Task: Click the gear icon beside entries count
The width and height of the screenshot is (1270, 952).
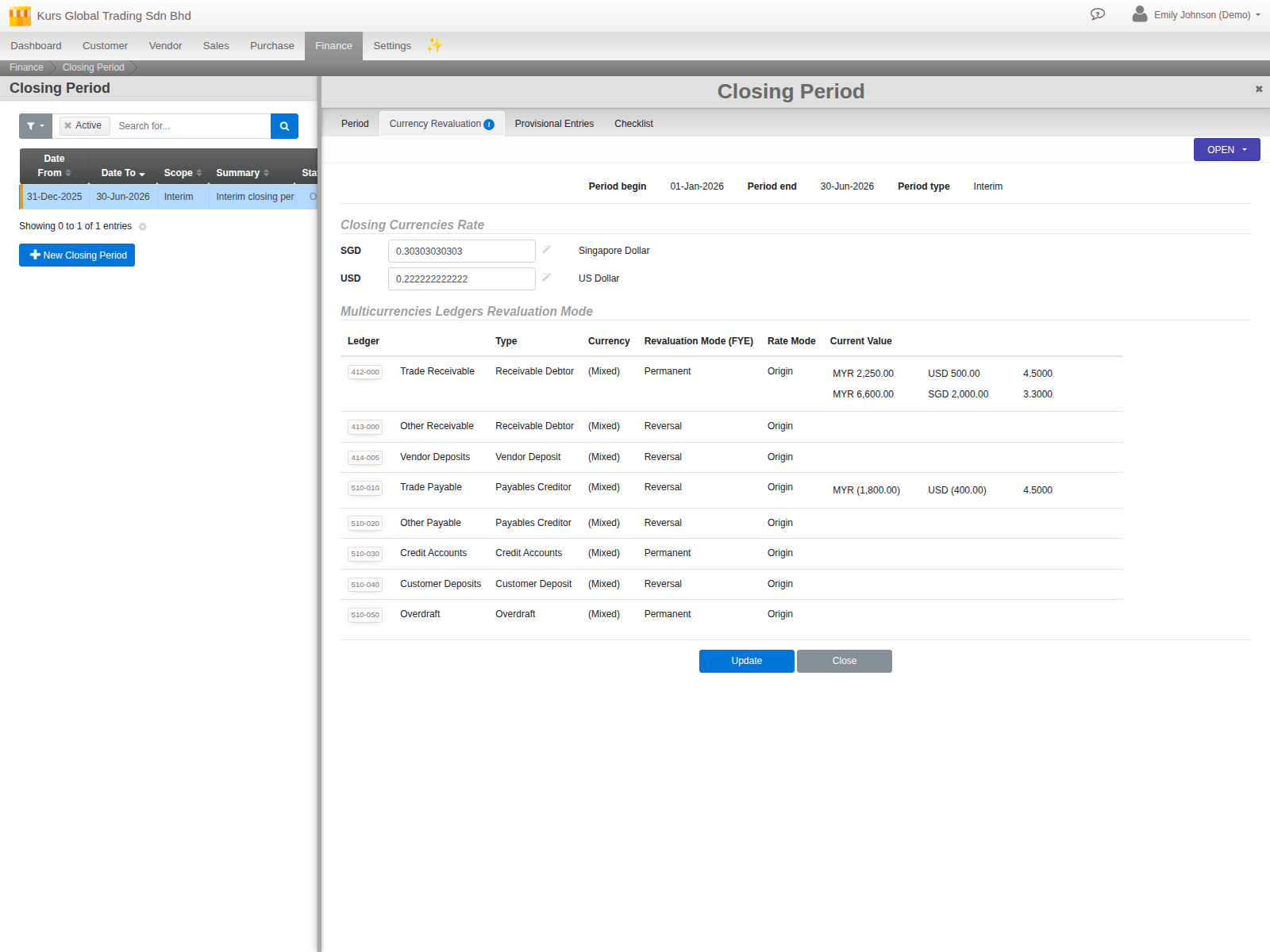Action: (x=143, y=227)
